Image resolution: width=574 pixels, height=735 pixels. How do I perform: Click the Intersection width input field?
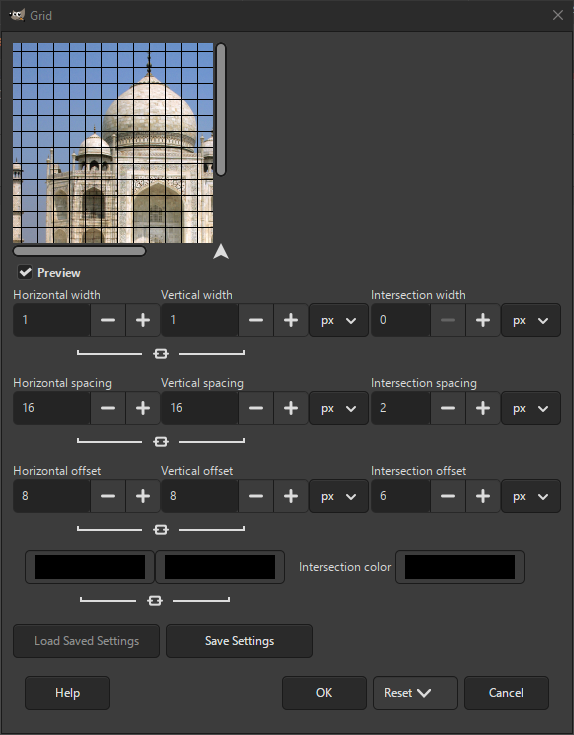401,320
